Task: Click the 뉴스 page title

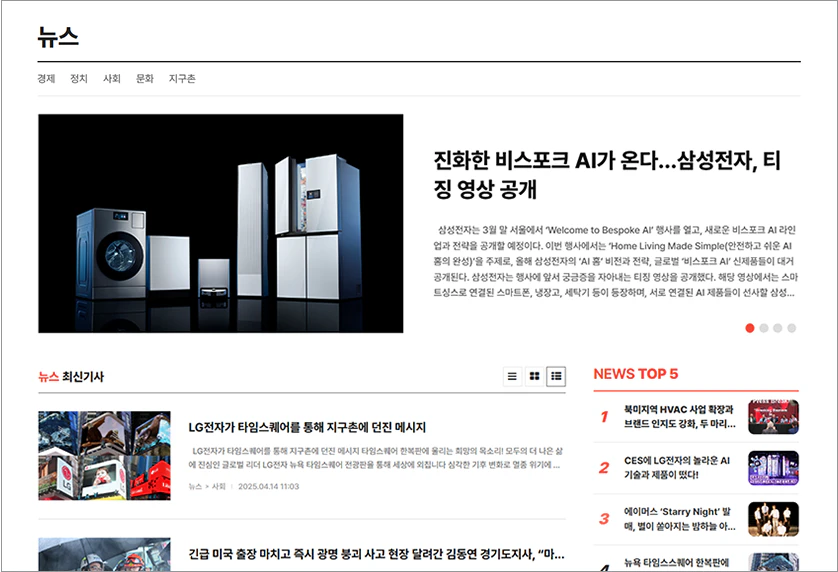Action: click(x=58, y=37)
